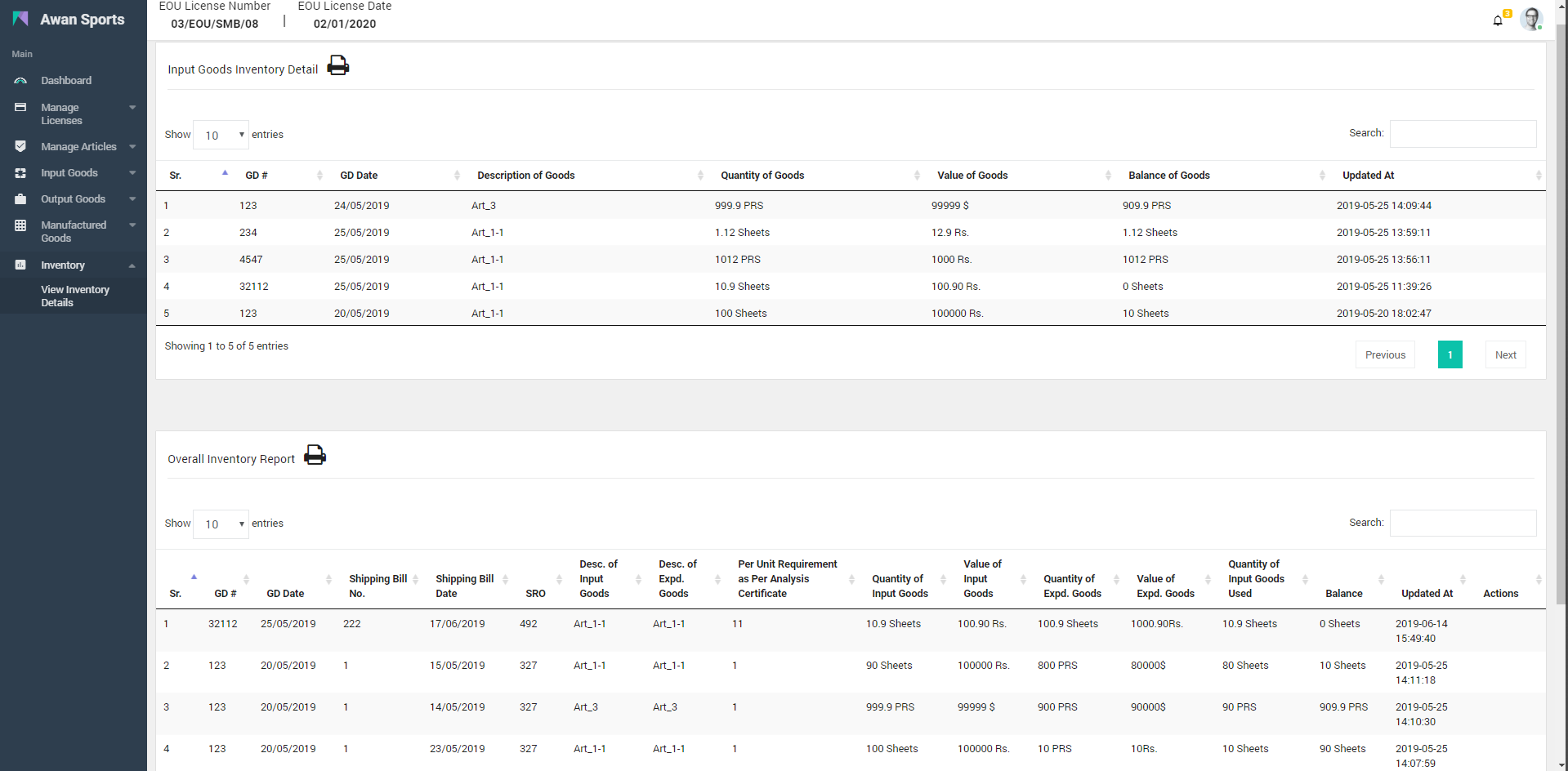This screenshot has height=771, width=1568.
Task: Open View Inventory Details page
Action: point(75,296)
